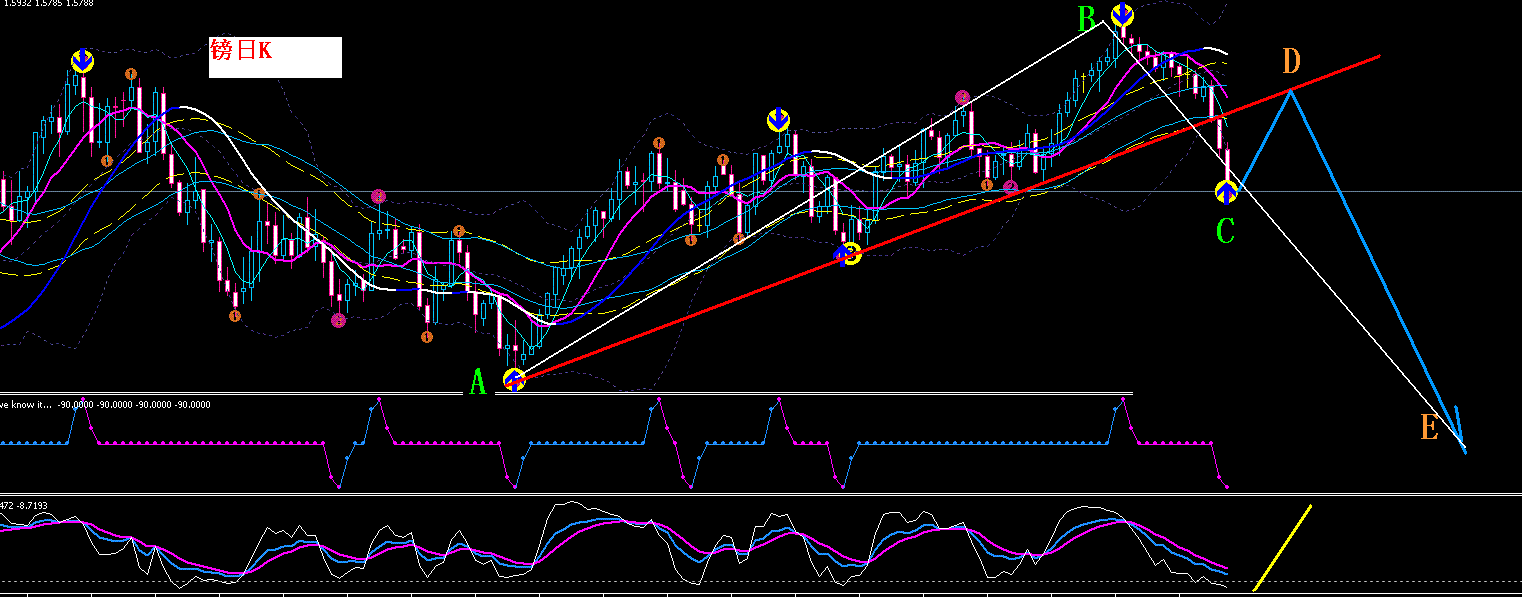Click the -90.0000 indicator values label
The image size is (1522, 599).
click(134, 404)
